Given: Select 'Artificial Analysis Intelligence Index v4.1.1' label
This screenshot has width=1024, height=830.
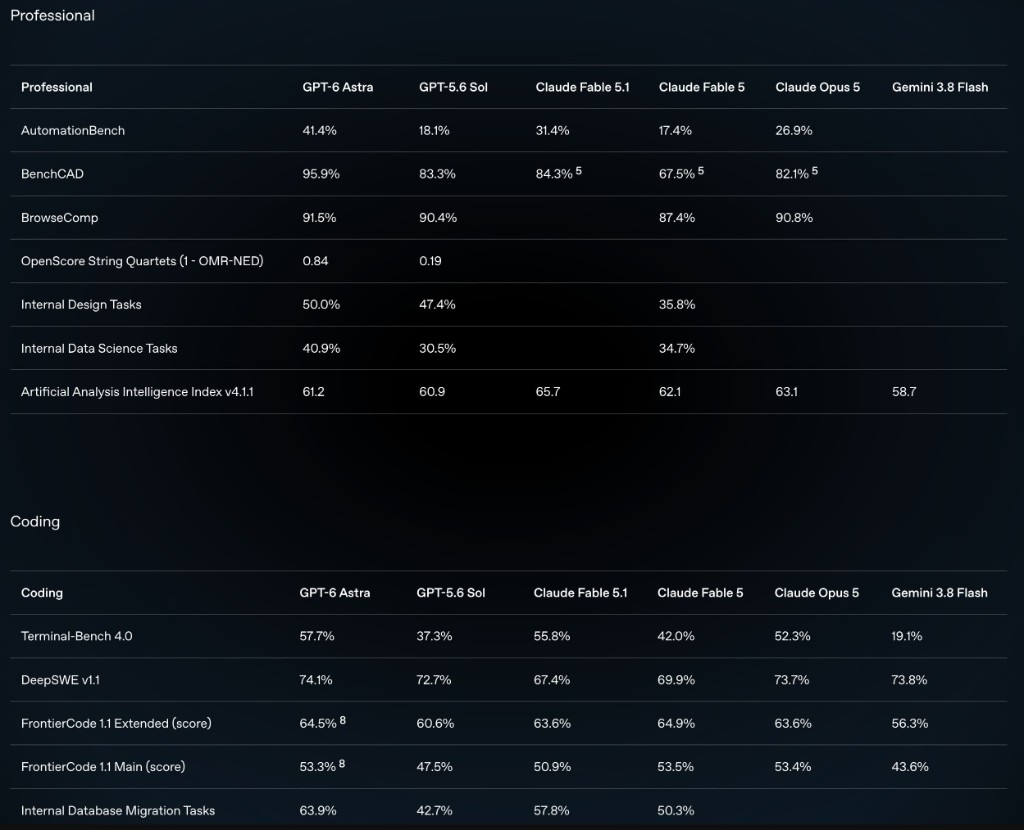Looking at the screenshot, I should point(137,392).
